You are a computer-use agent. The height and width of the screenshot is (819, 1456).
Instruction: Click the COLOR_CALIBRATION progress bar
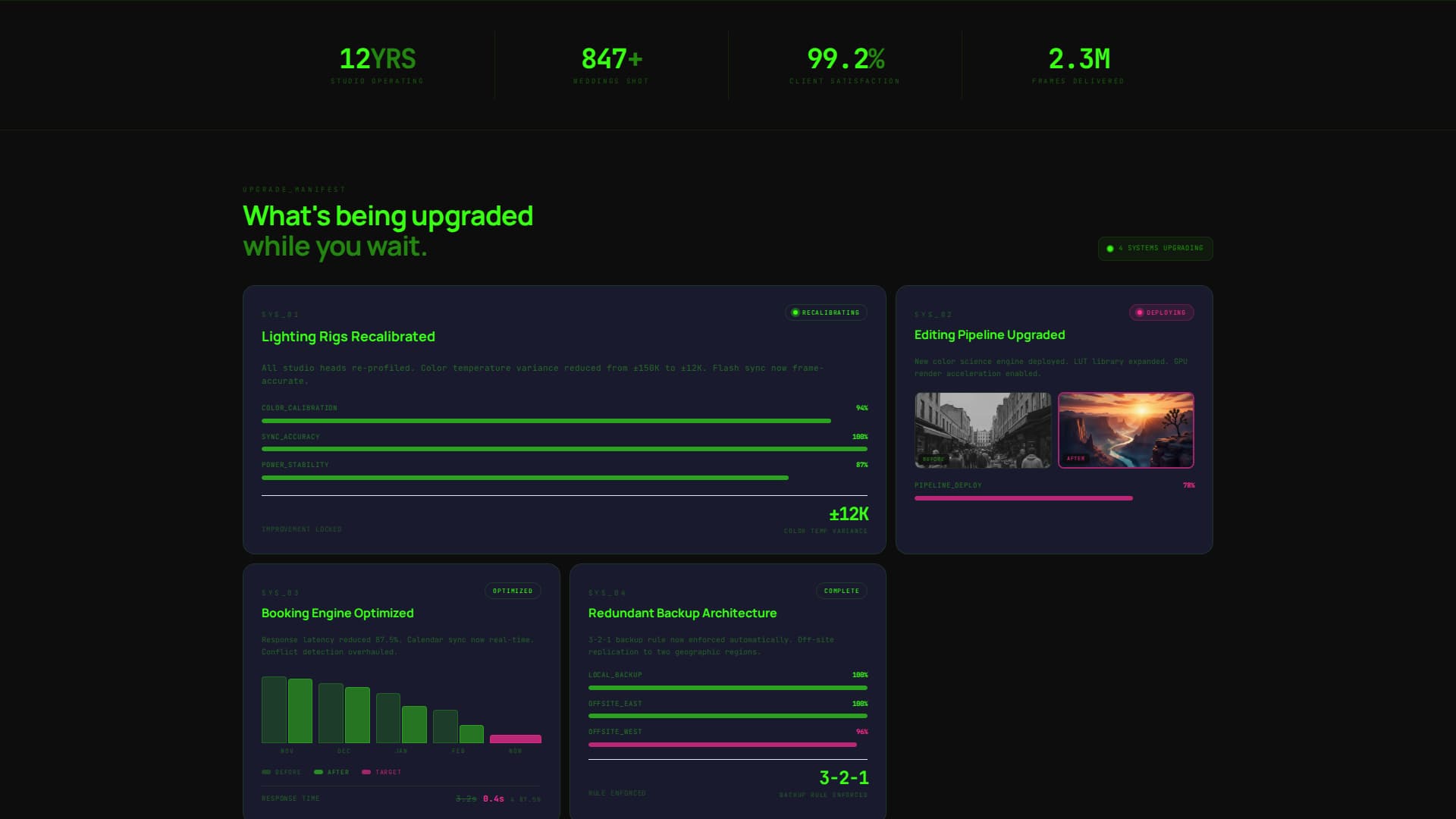[x=564, y=421]
